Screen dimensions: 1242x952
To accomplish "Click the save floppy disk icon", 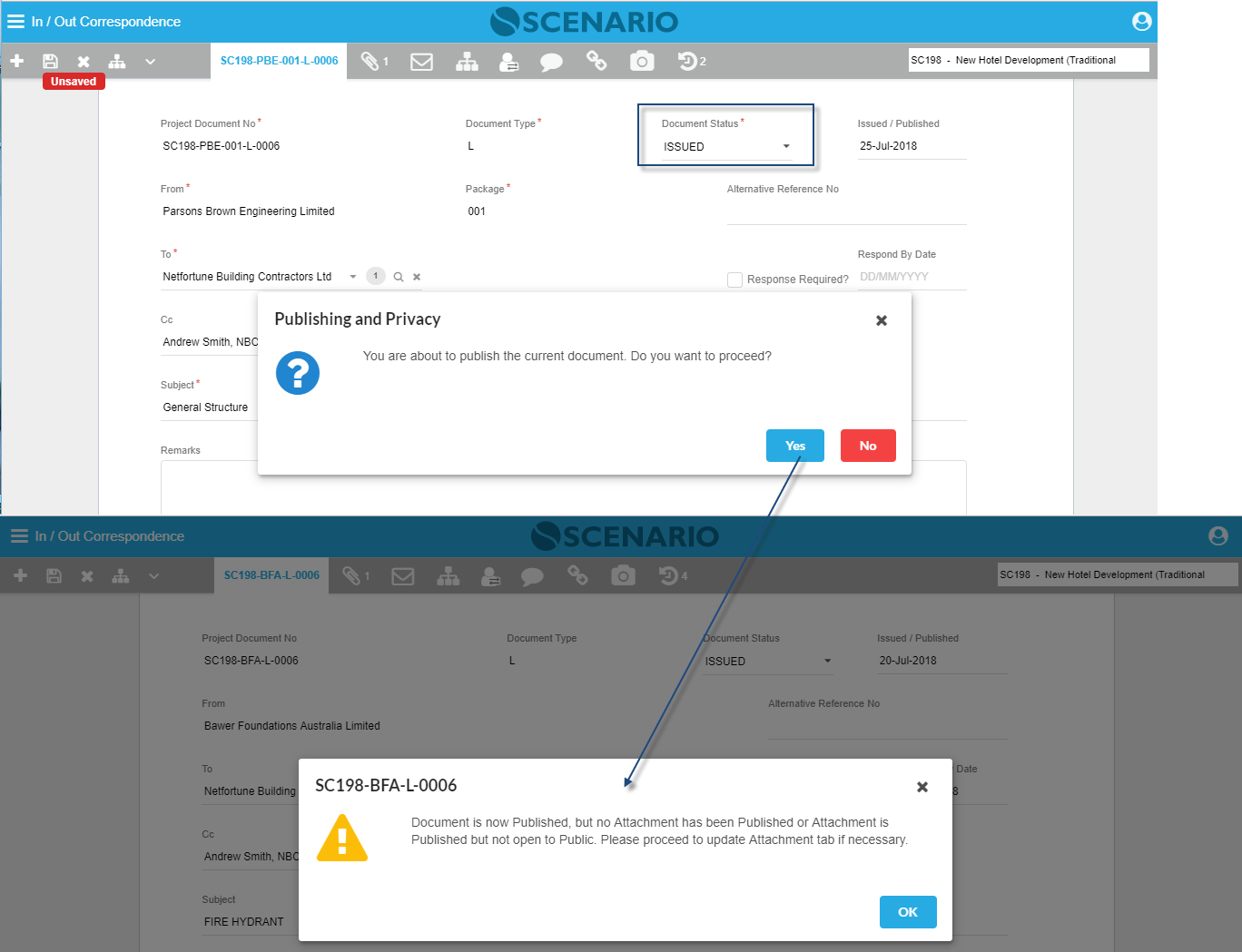I will click(50, 61).
